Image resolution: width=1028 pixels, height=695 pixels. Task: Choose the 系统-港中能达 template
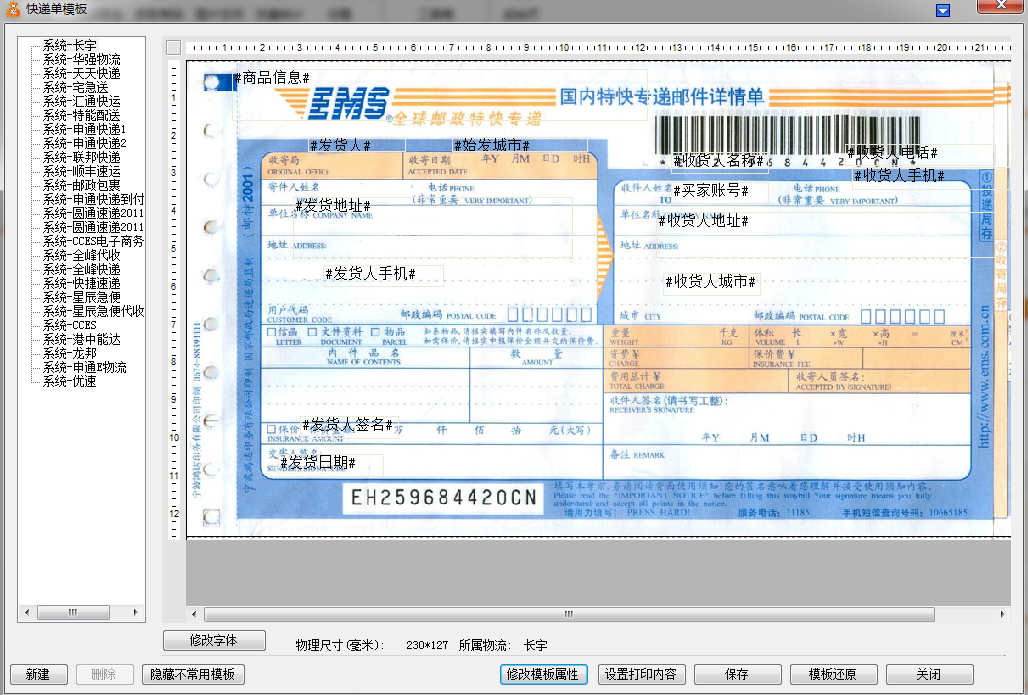[x=81, y=340]
